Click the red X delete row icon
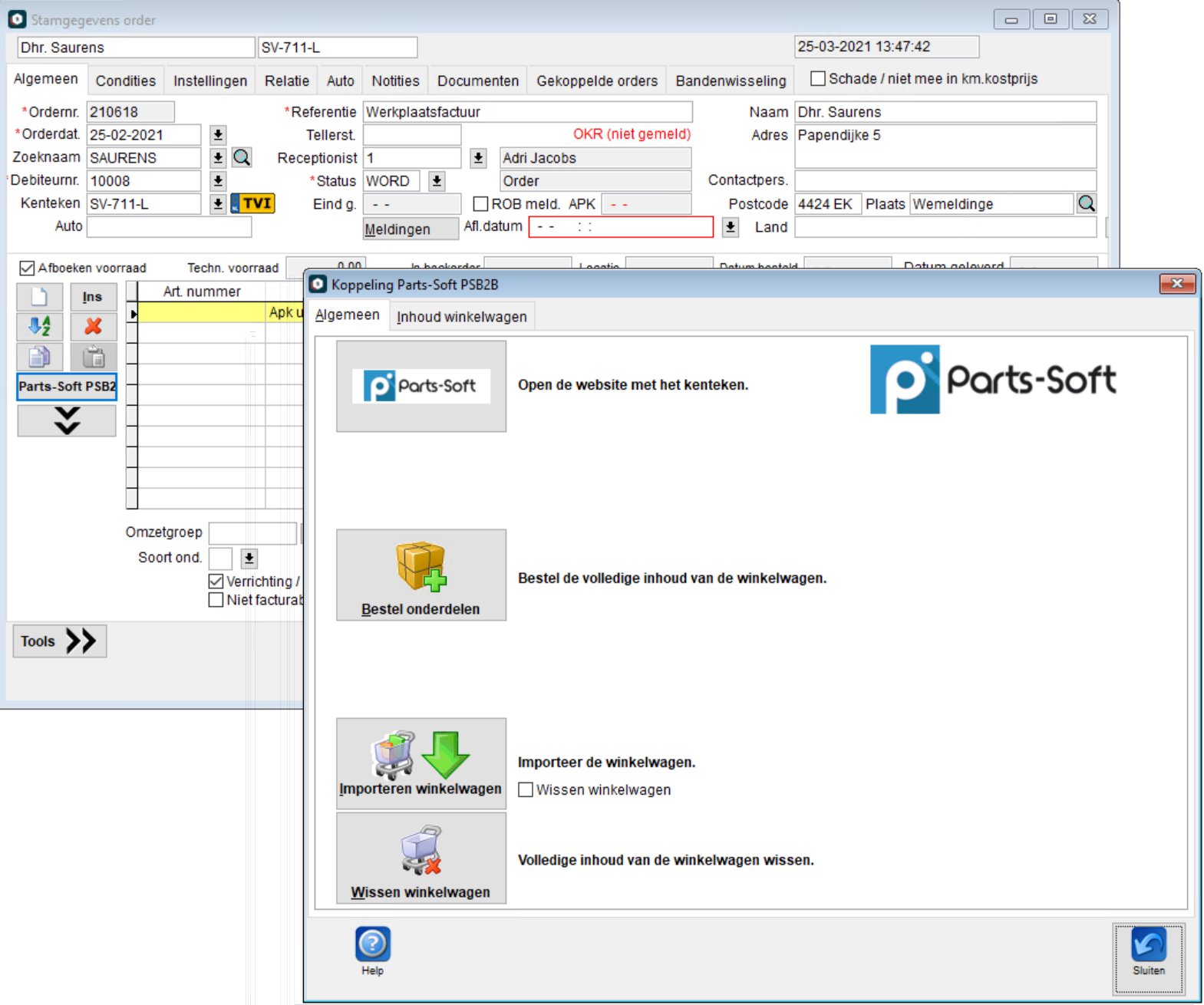 (93, 327)
